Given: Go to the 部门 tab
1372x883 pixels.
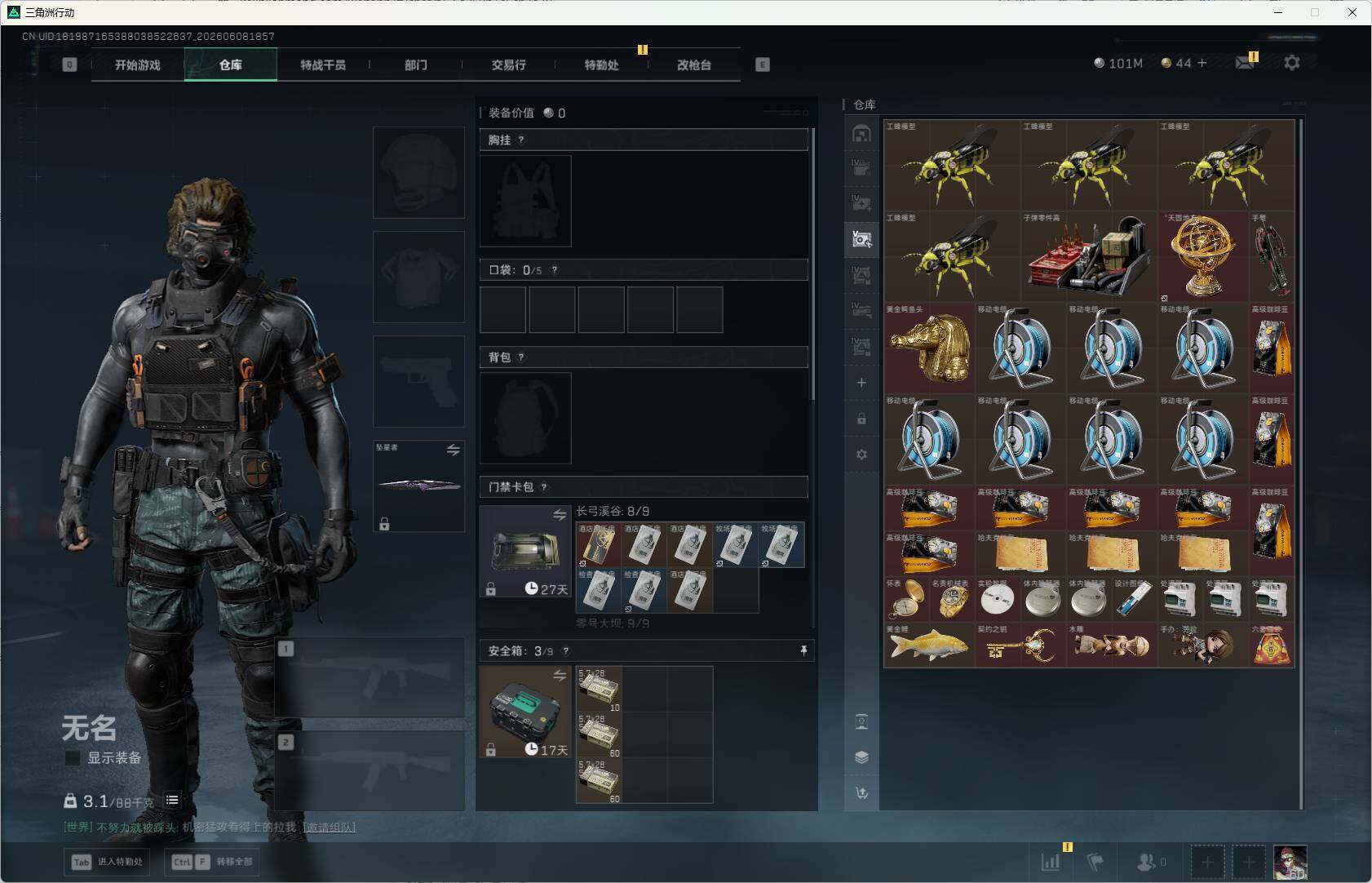Looking at the screenshot, I should (416, 64).
